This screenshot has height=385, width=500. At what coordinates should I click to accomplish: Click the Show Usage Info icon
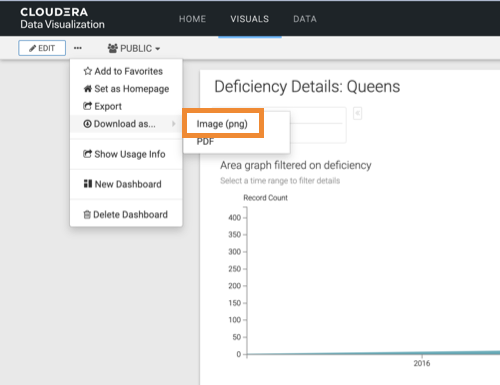pos(87,154)
